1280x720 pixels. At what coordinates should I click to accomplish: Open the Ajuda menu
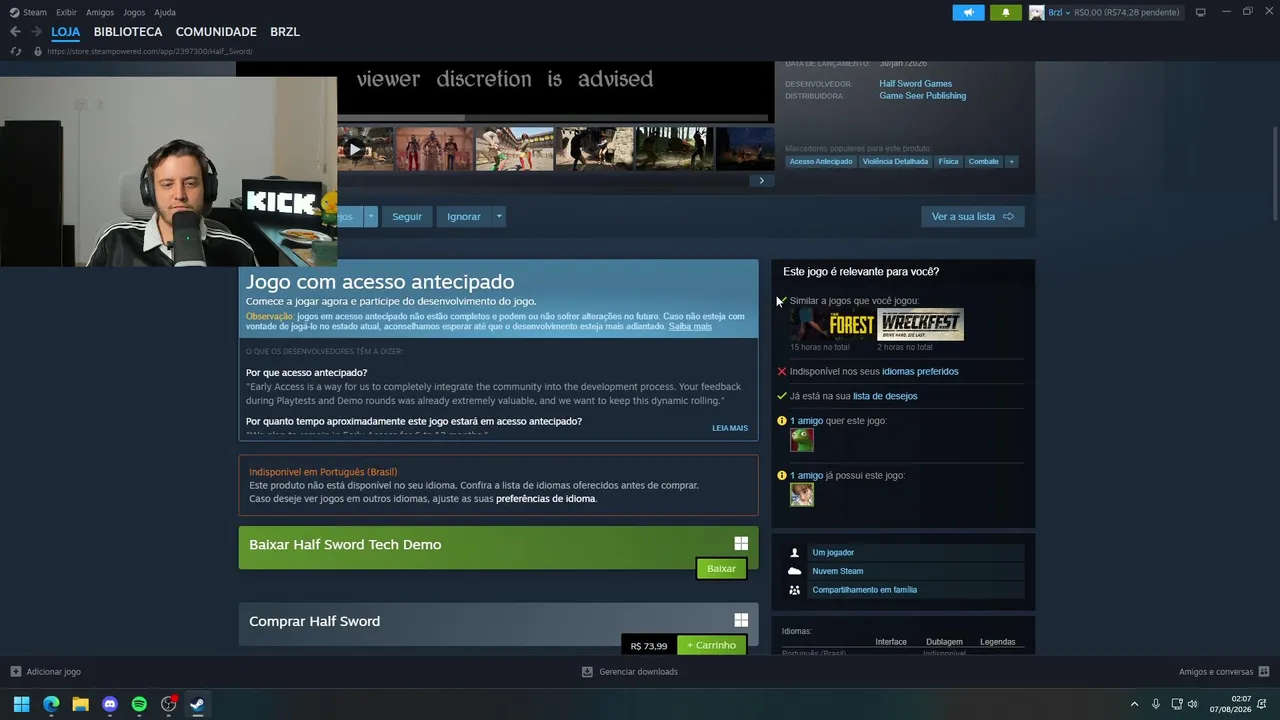(x=165, y=12)
